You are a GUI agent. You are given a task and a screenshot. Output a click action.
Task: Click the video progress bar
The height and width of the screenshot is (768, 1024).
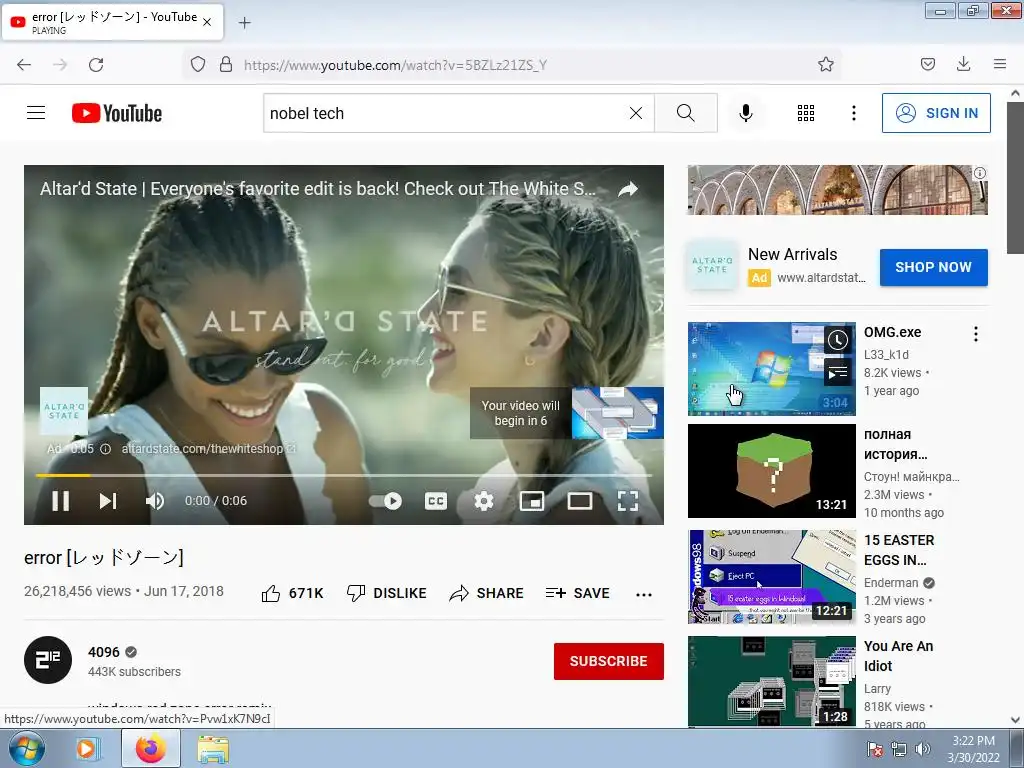pos(344,475)
